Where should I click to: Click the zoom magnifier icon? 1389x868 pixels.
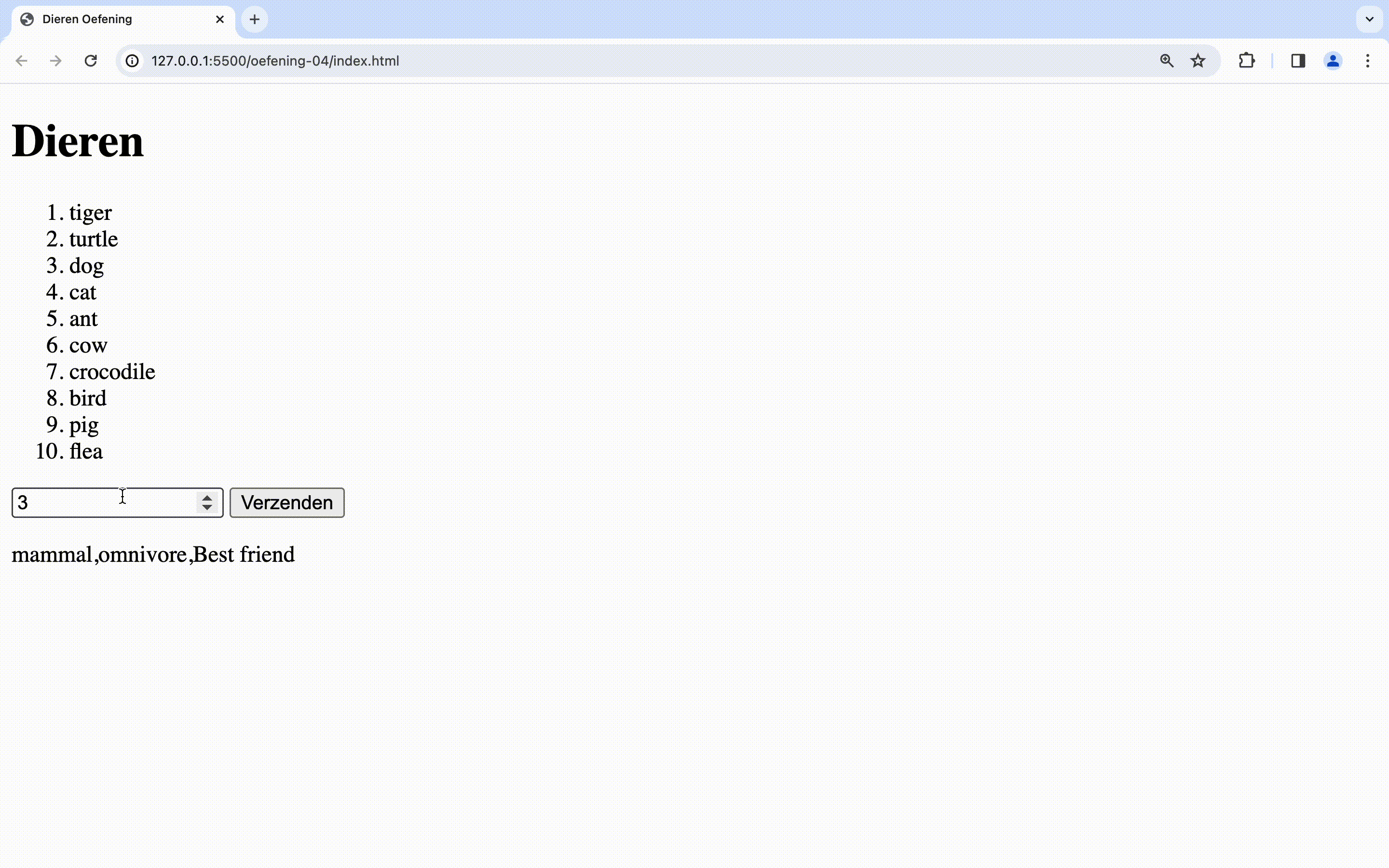pos(1166,61)
